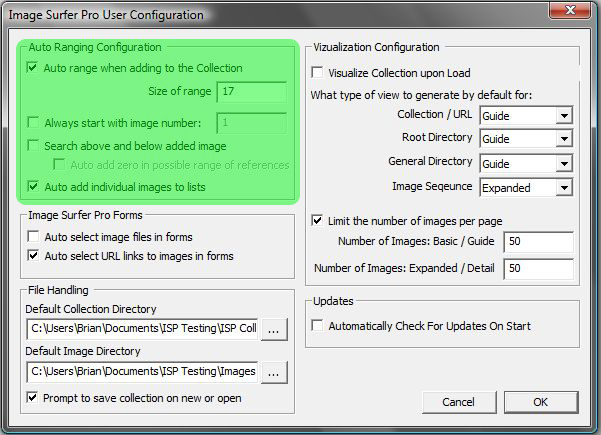This screenshot has height=435, width=601.
Task: Click the Default Image Directory path field
Action: (142, 371)
